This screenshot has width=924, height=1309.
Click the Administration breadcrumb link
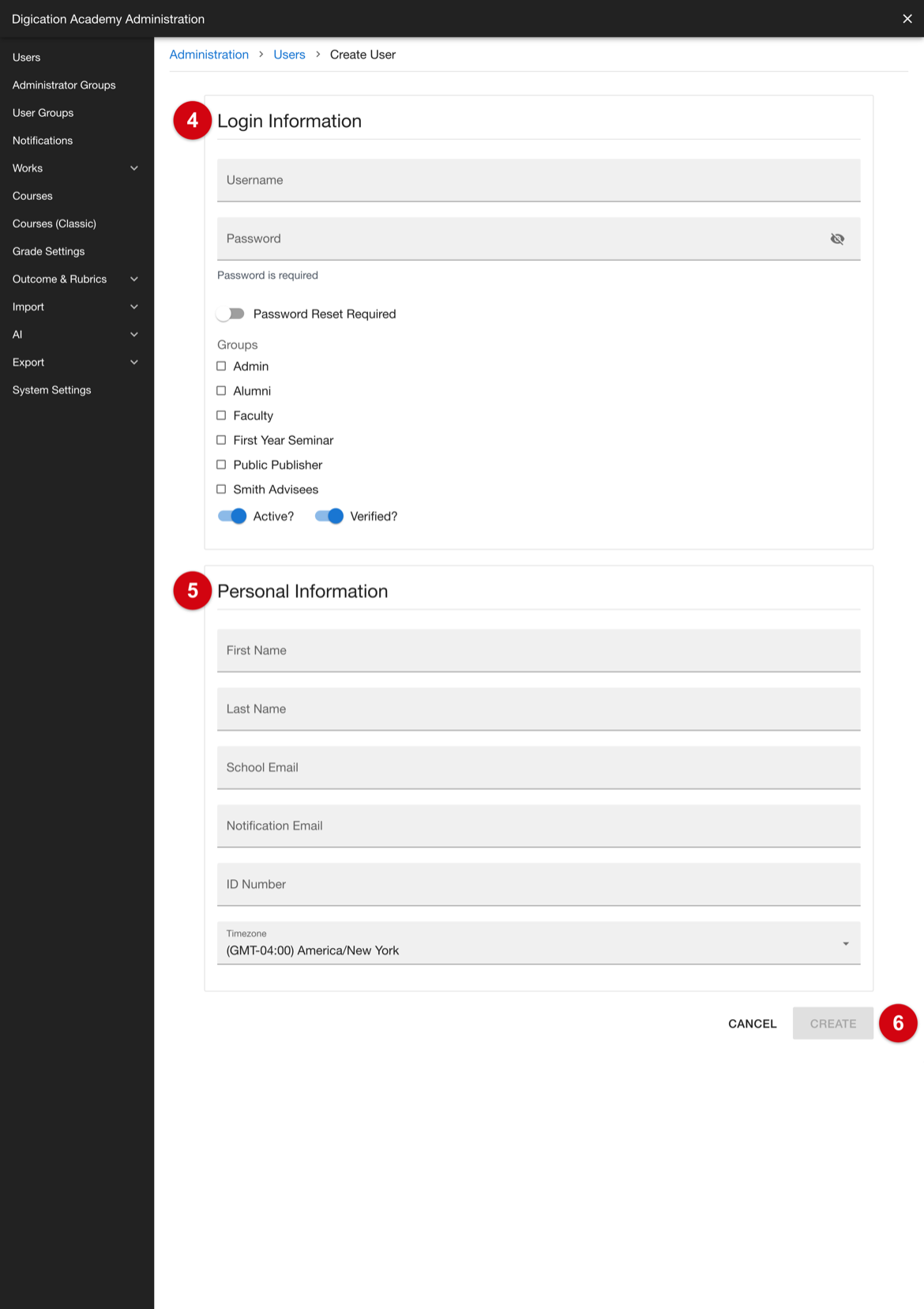(209, 55)
